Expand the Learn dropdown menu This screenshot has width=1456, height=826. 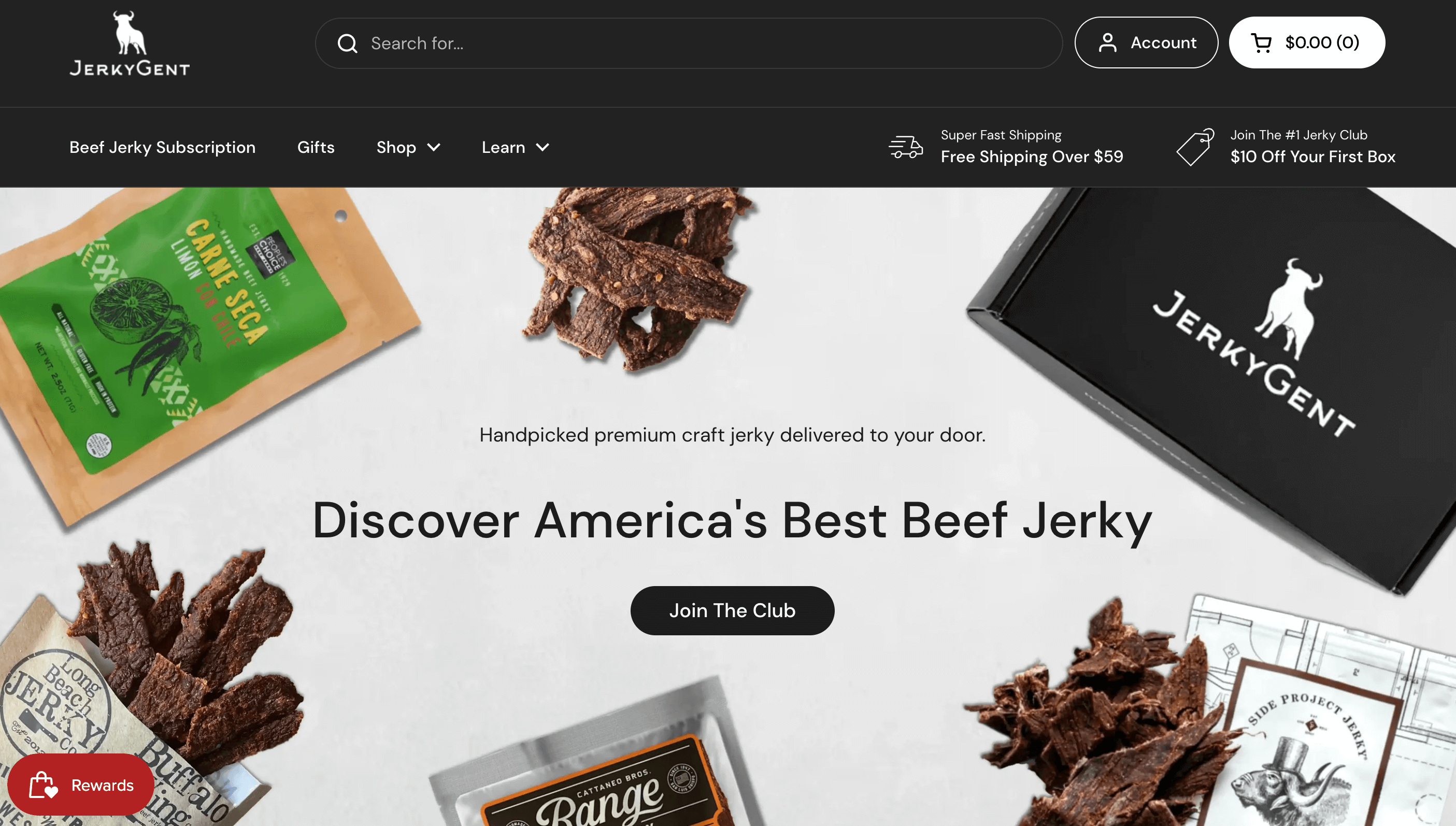coord(515,147)
